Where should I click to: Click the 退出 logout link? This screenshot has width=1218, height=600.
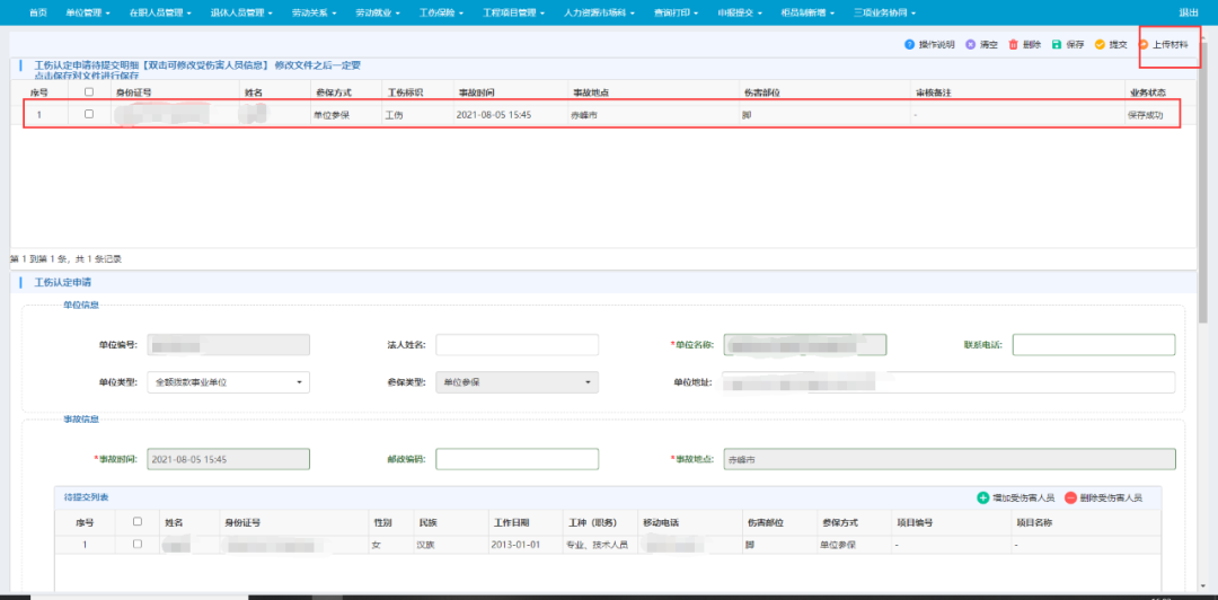pos(1188,13)
